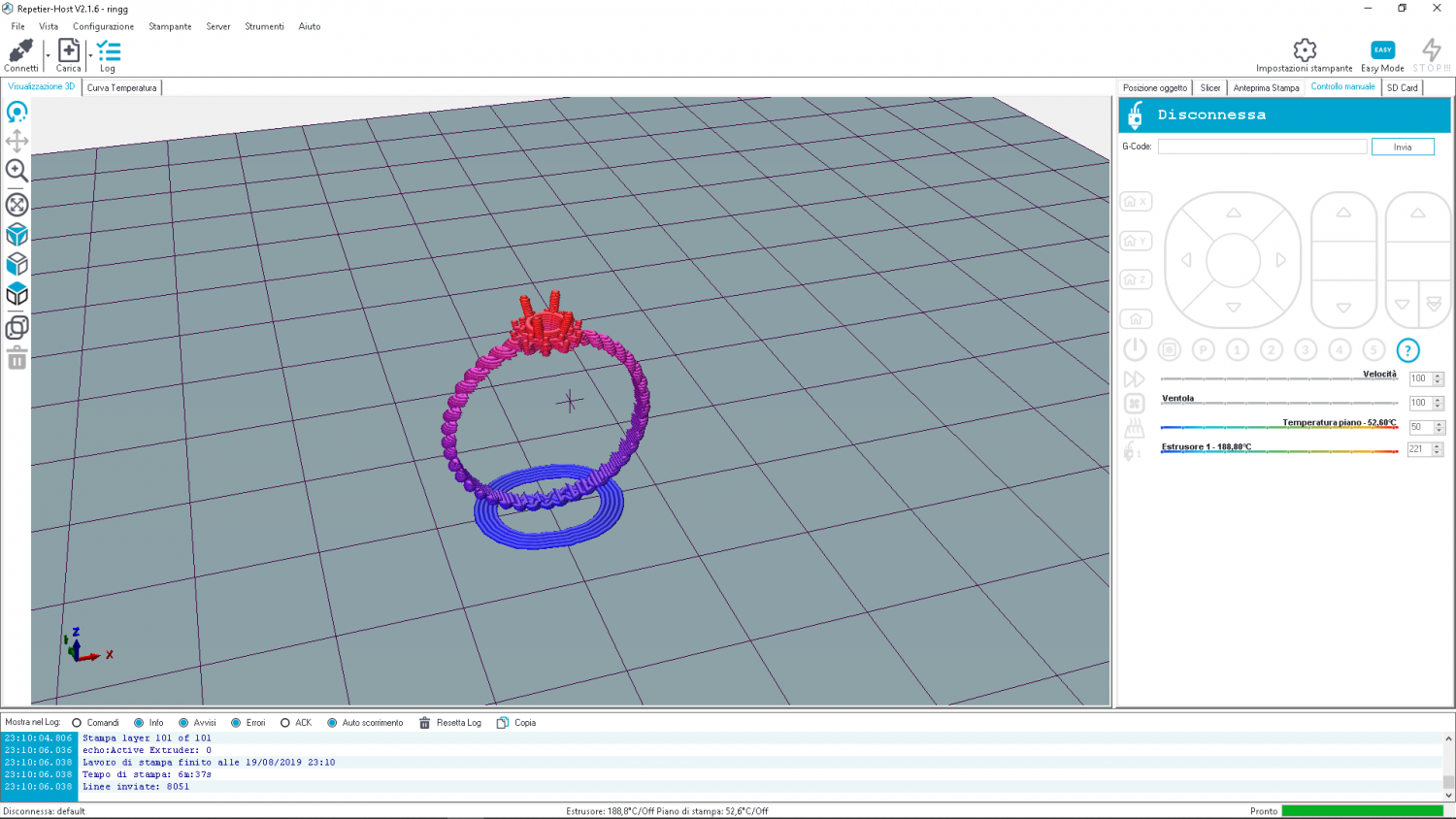Disable Auto scorrimento in log
The image size is (1456, 819).
tap(332, 723)
